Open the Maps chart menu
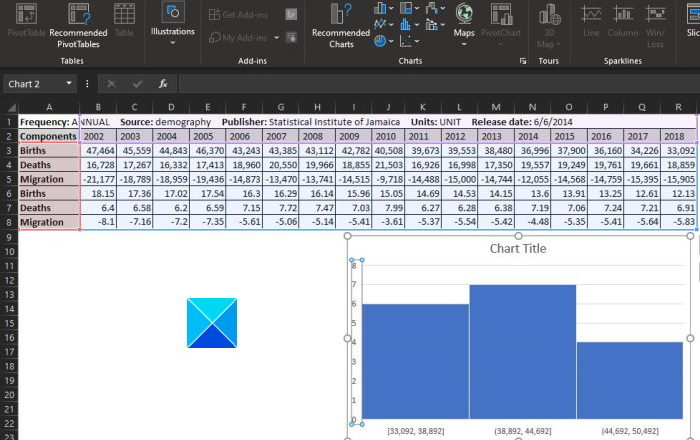The width and height of the screenshot is (700, 440). [464, 25]
